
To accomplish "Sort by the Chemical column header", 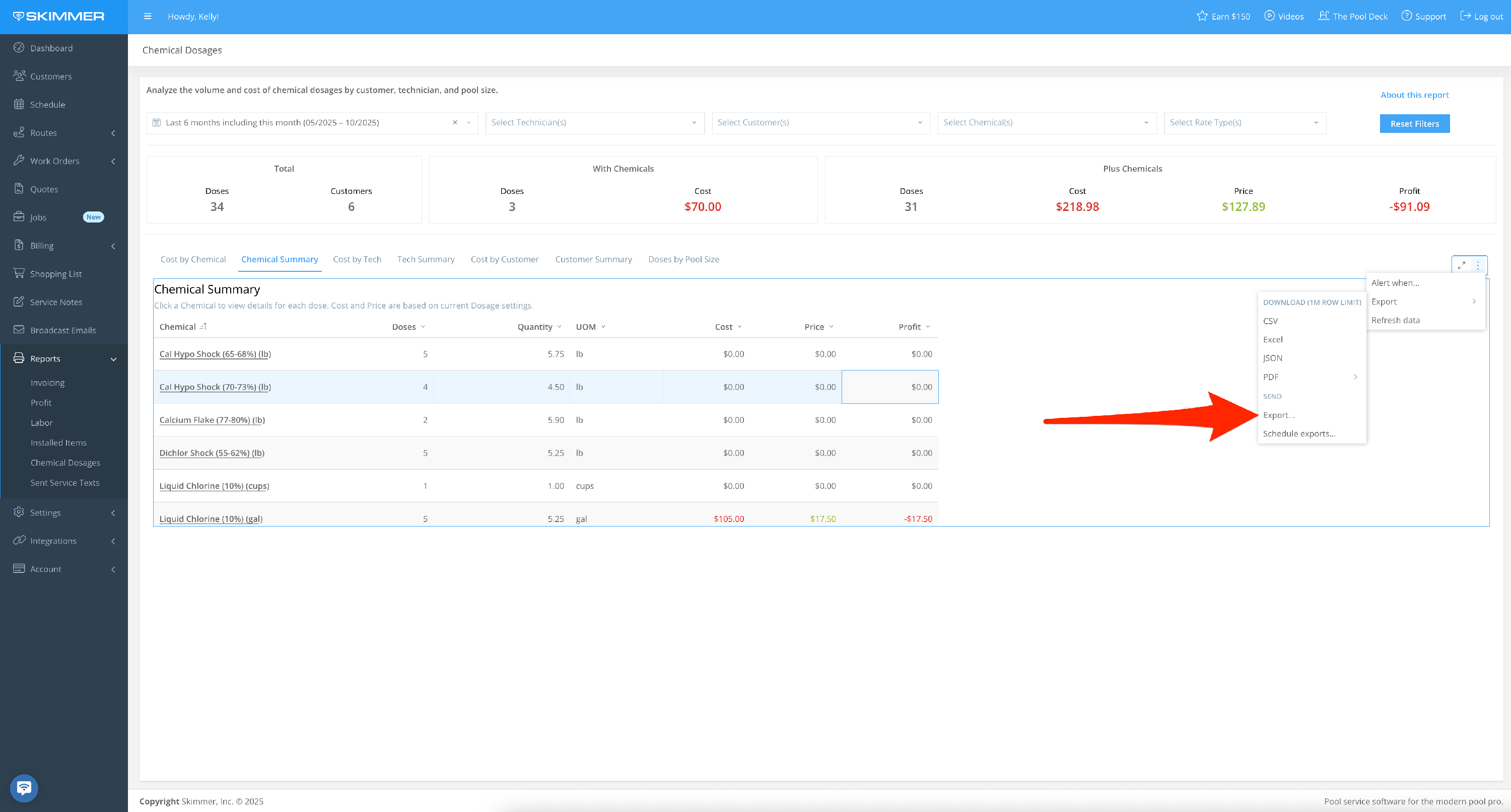I will pos(178,327).
